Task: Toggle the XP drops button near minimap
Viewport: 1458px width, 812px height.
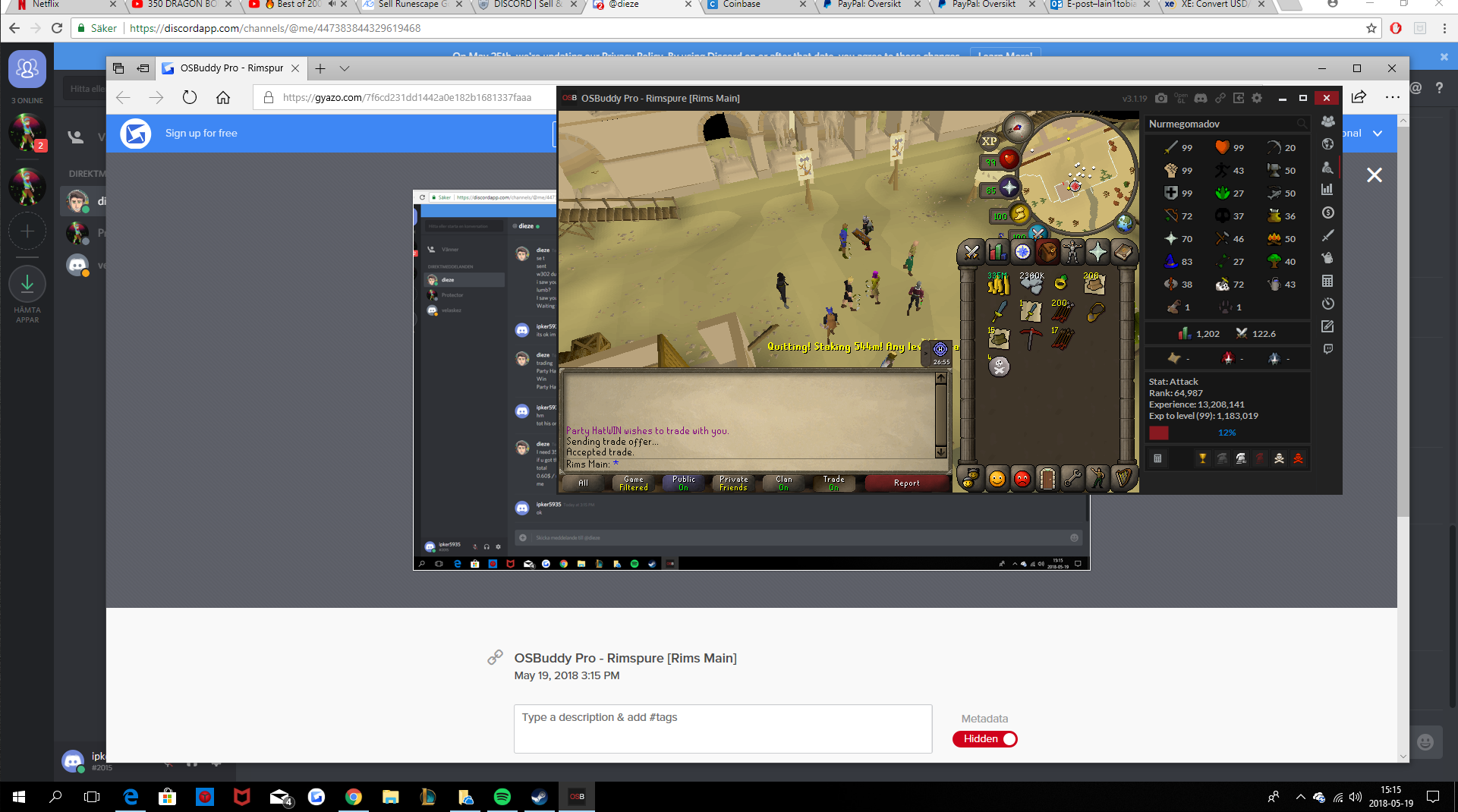Action: click(990, 140)
